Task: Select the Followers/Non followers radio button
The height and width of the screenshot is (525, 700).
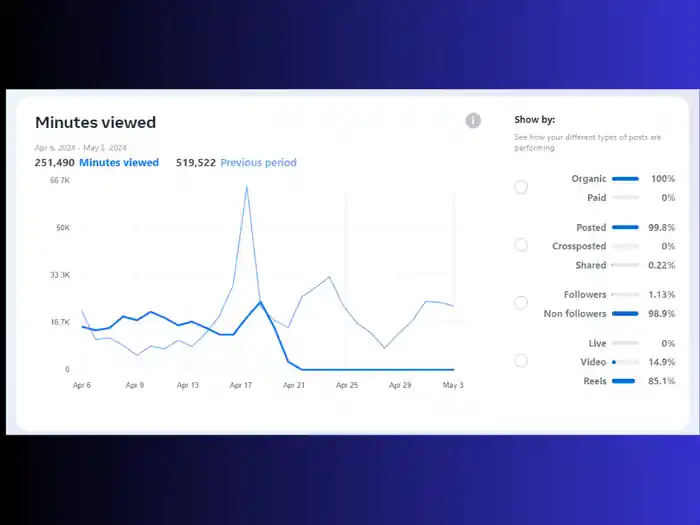Action: pos(521,303)
